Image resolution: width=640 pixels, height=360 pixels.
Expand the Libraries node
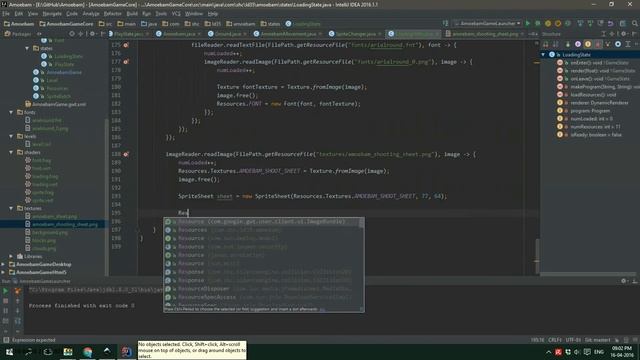click(11, 256)
